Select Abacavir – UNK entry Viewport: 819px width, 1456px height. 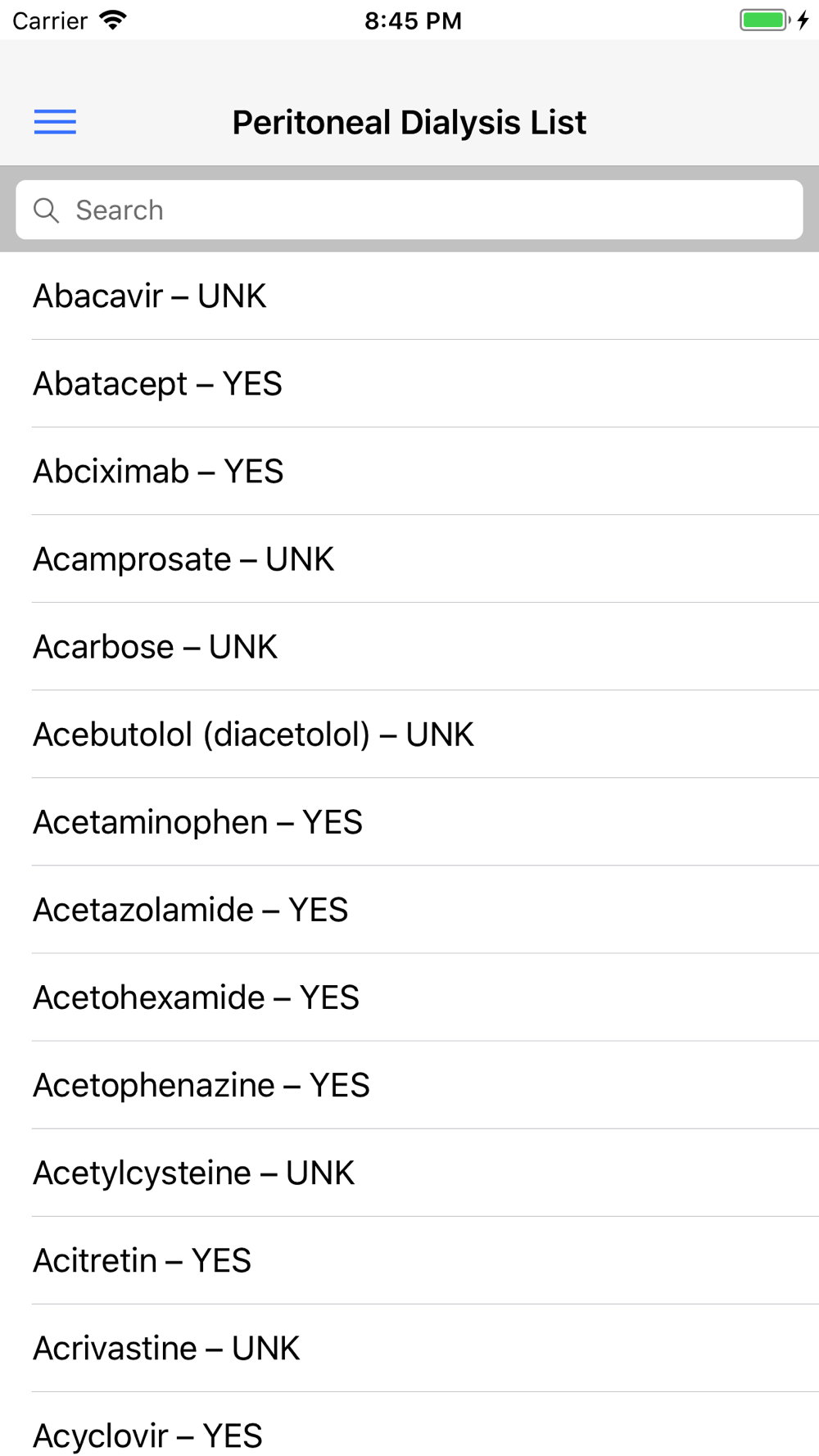coord(409,296)
